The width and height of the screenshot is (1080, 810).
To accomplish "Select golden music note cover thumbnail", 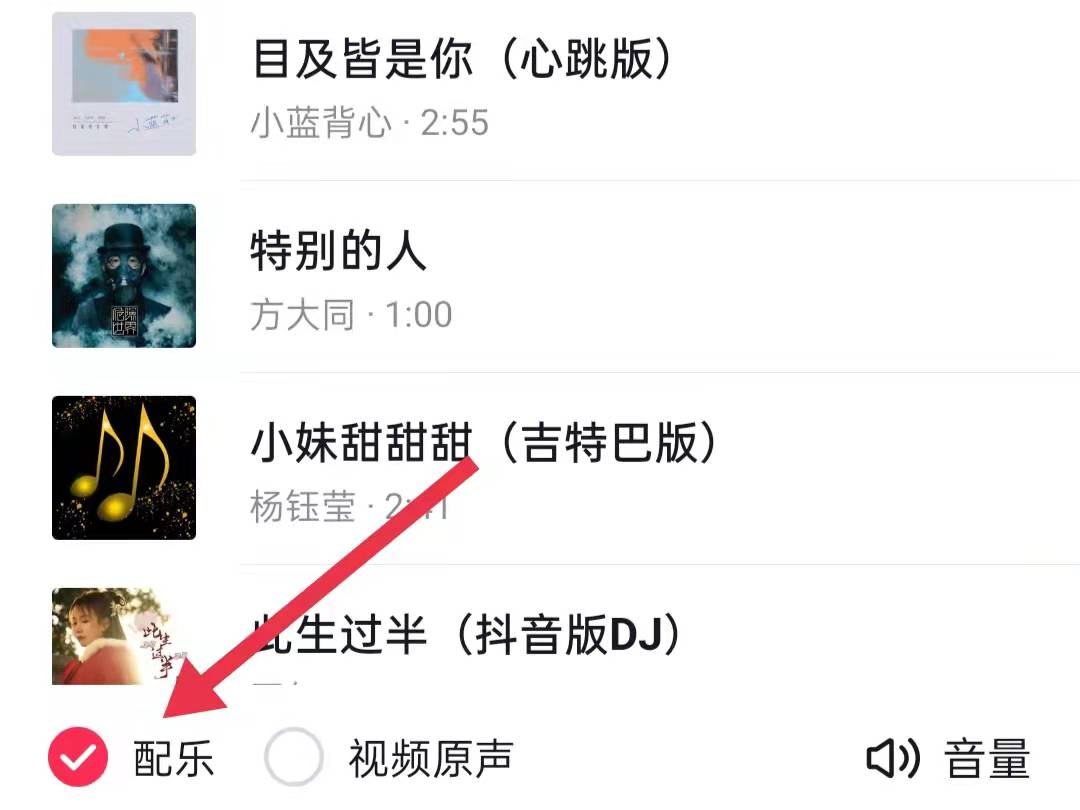I will 124,468.
